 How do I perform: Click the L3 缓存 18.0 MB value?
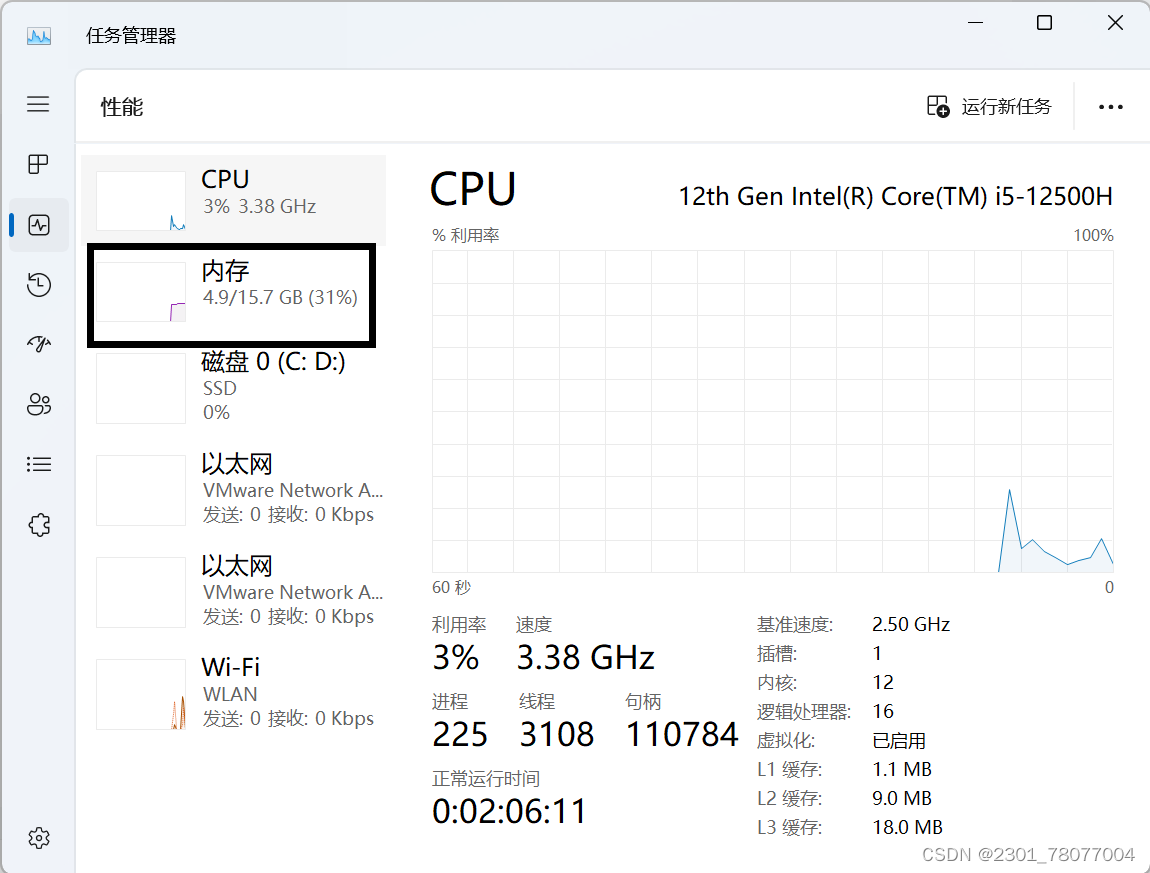click(907, 828)
